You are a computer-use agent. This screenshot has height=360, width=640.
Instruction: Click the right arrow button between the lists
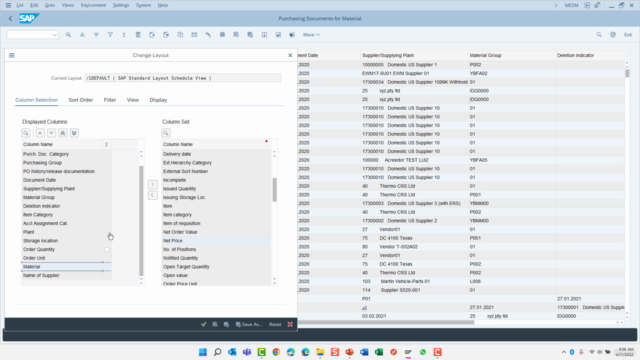[x=153, y=184]
